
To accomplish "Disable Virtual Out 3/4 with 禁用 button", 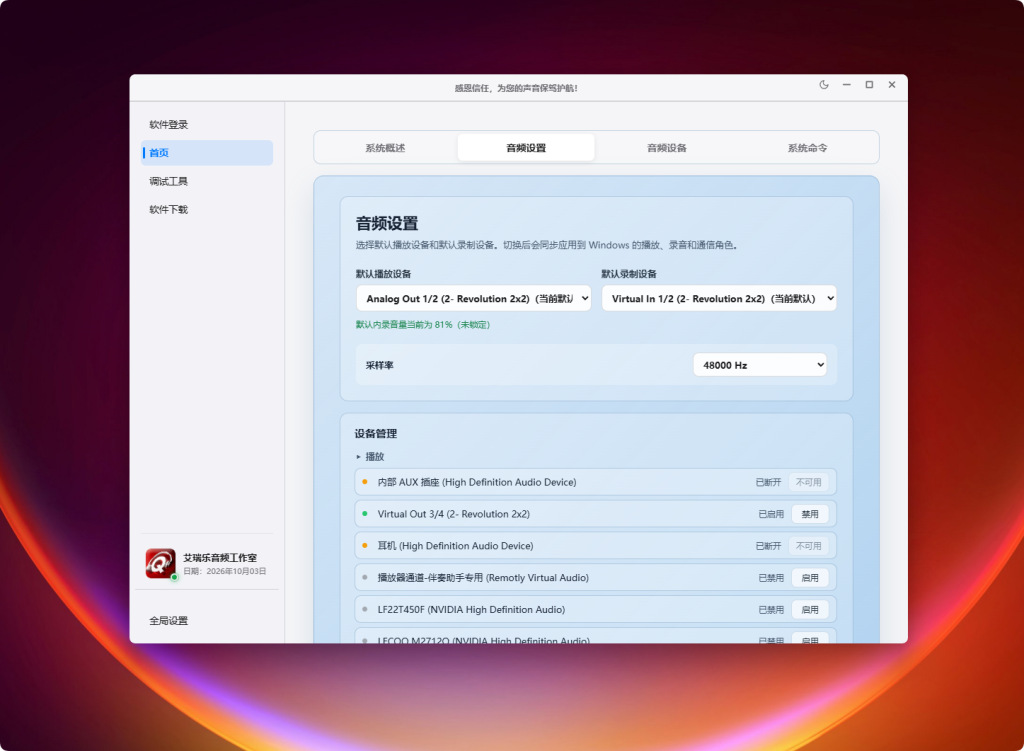I will click(810, 514).
